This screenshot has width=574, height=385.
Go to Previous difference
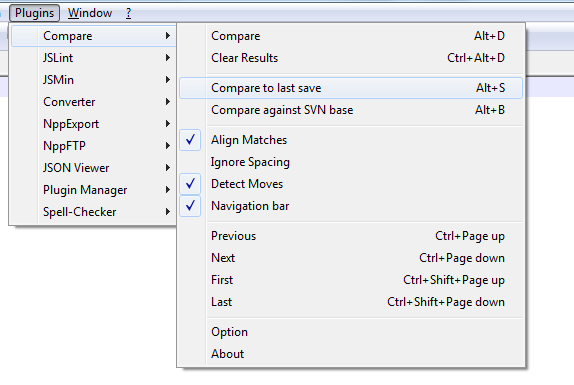click(351, 236)
